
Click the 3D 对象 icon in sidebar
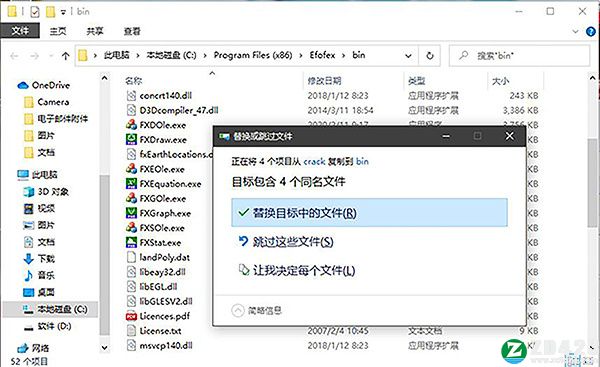pos(28,191)
